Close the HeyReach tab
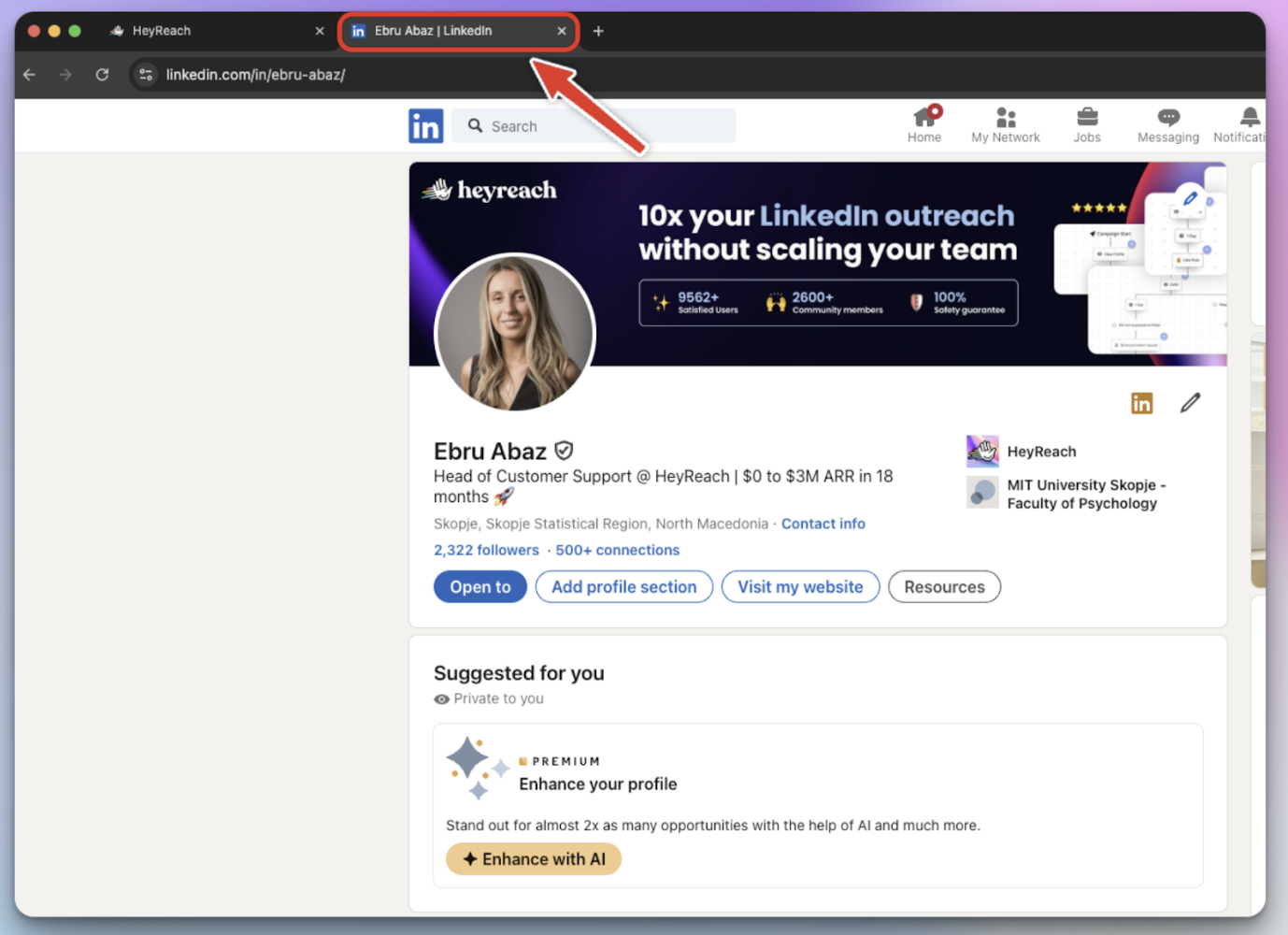The image size is (1288, 935). pos(320,31)
